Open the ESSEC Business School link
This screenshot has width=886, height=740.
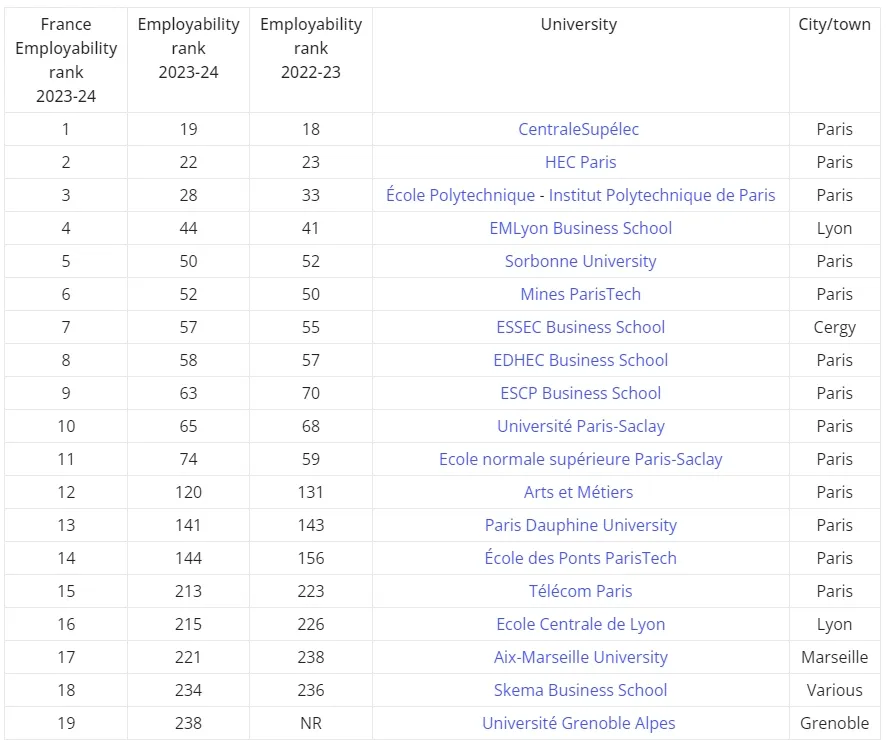580,327
